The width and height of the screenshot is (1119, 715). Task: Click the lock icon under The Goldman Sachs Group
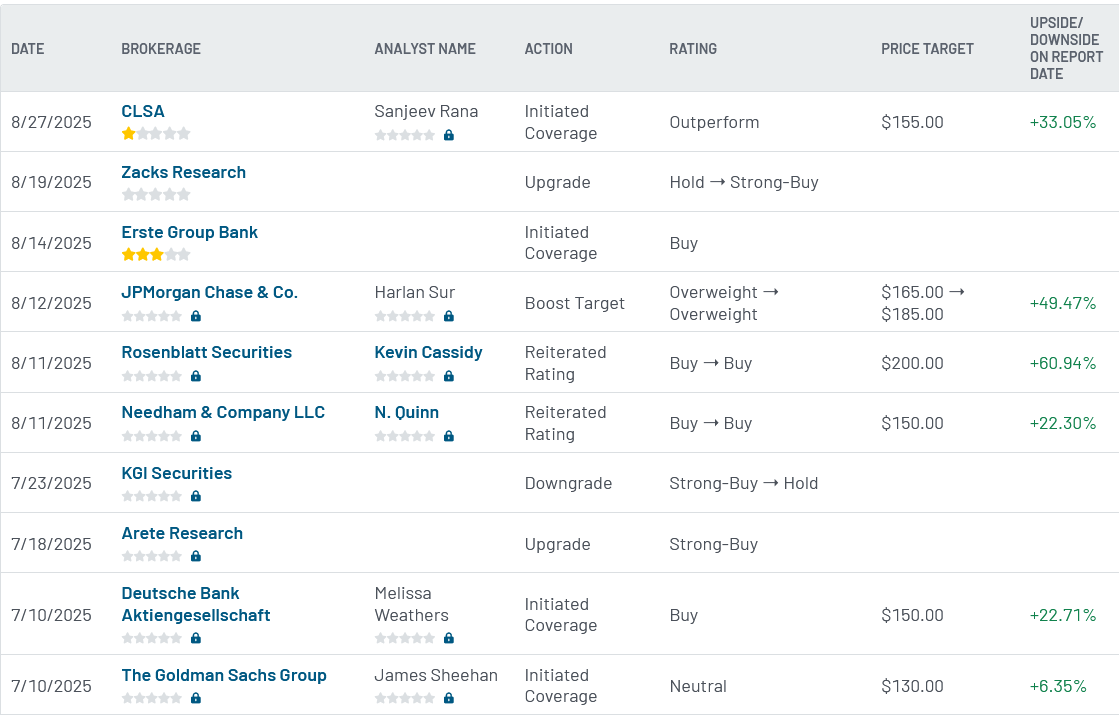(196, 698)
